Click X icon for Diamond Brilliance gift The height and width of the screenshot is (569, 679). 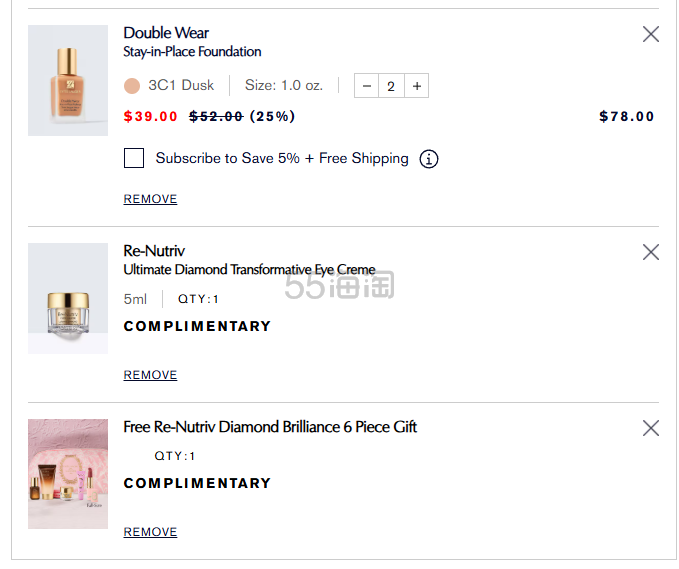pyautogui.click(x=651, y=428)
